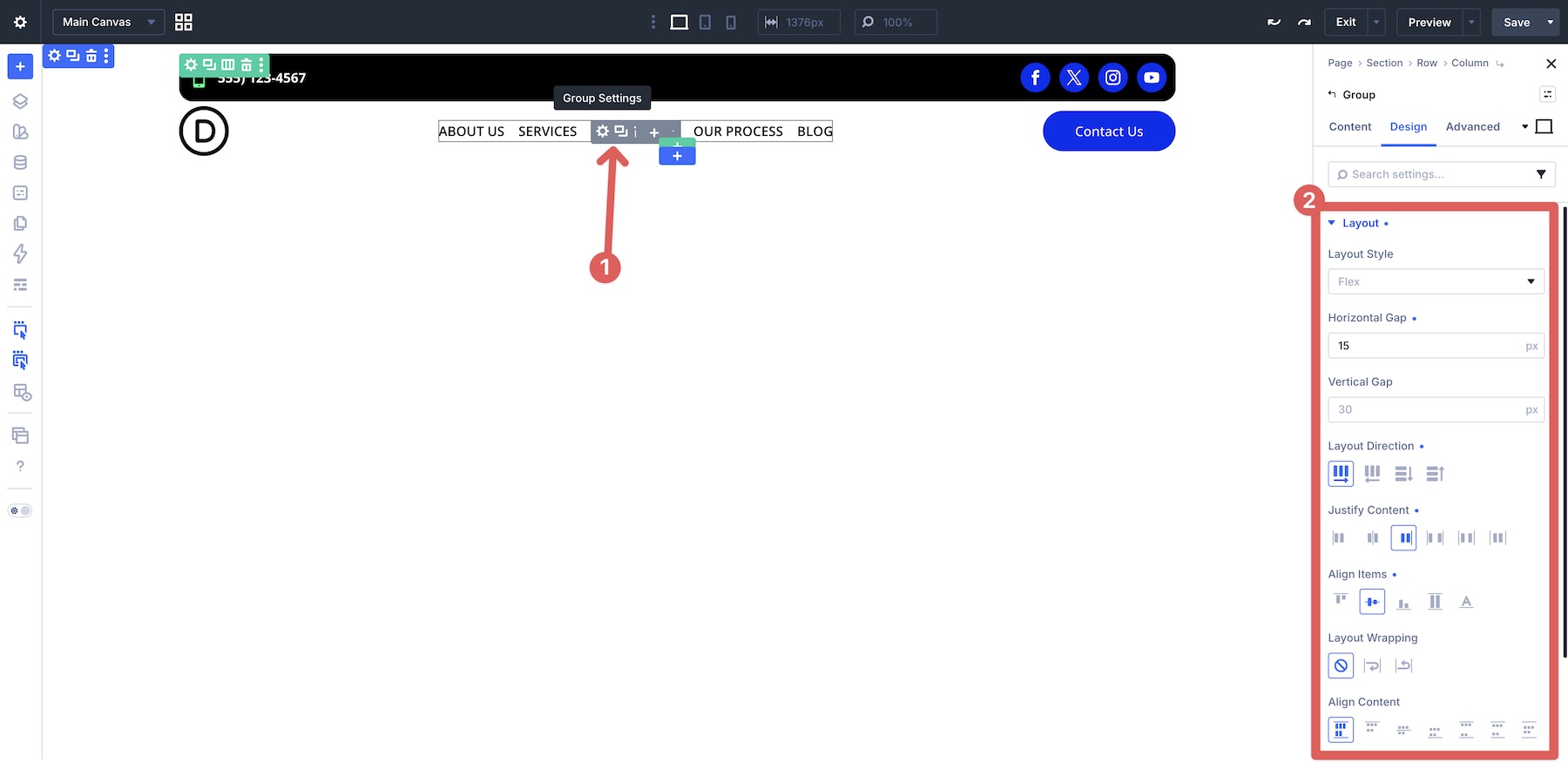Open section settings gear in blue toolbar
The width and height of the screenshot is (1568, 769).
tap(55, 55)
